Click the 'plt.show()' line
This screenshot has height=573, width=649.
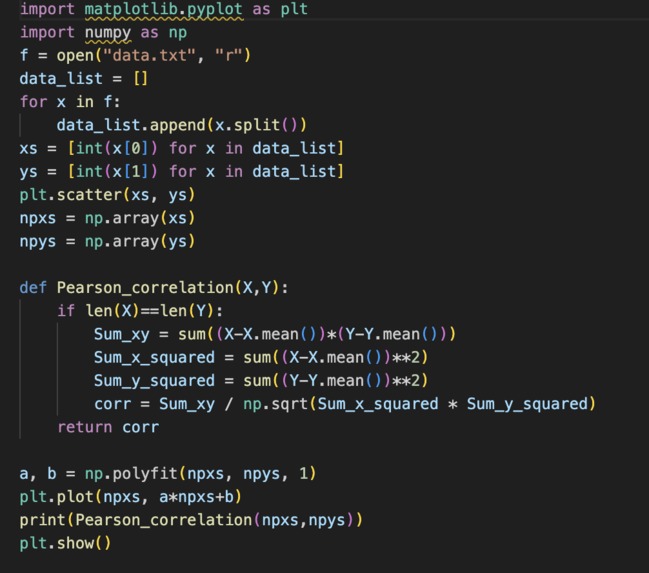pos(65,543)
